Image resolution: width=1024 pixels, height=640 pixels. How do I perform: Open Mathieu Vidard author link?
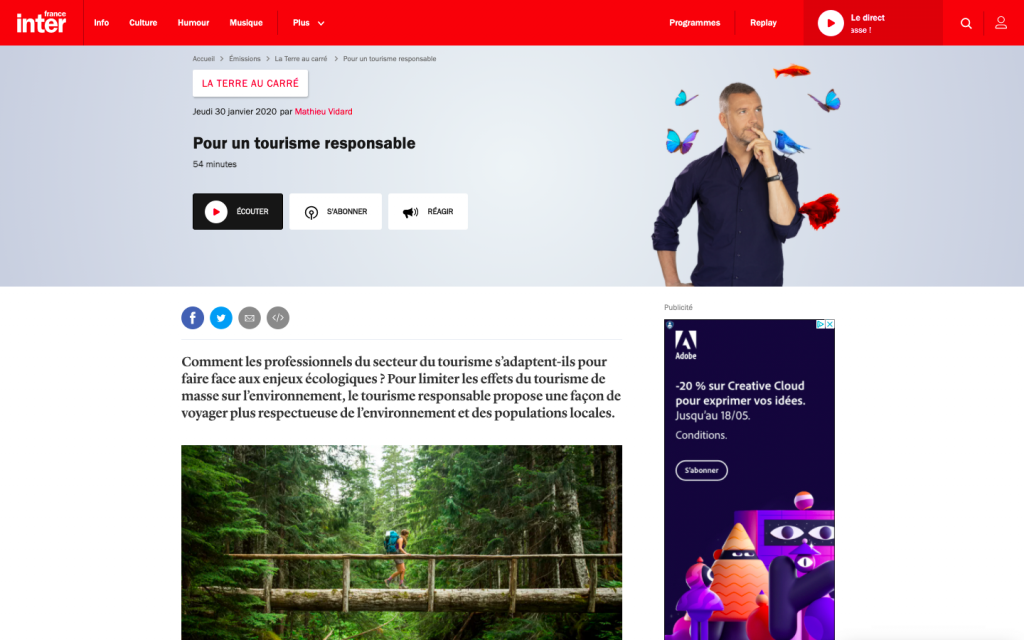323,112
